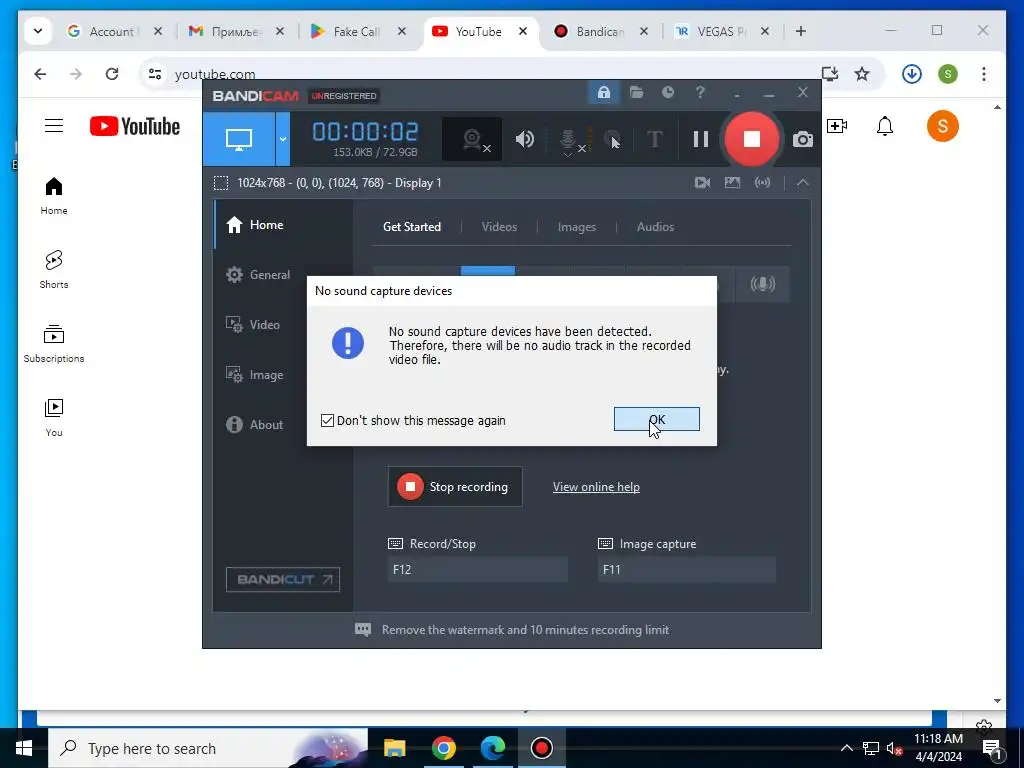This screenshot has height=768, width=1024.
Task: Open File Explorer from taskbar
Action: [x=394, y=748]
